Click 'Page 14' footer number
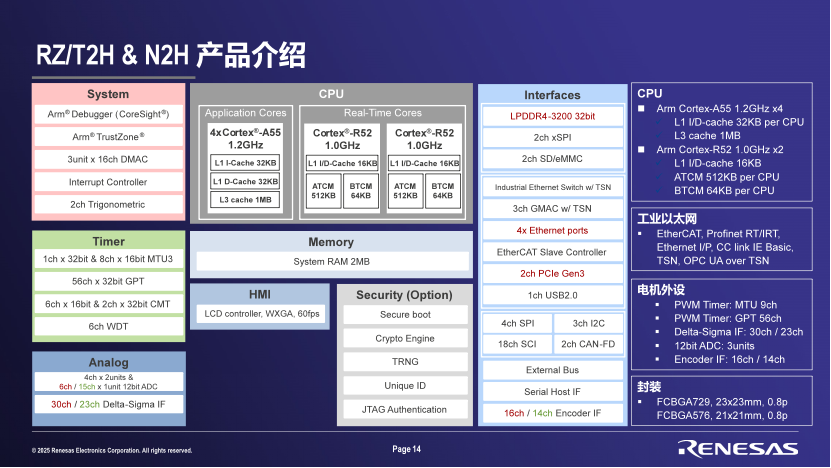Screen dimensions: 831x468 406,449
